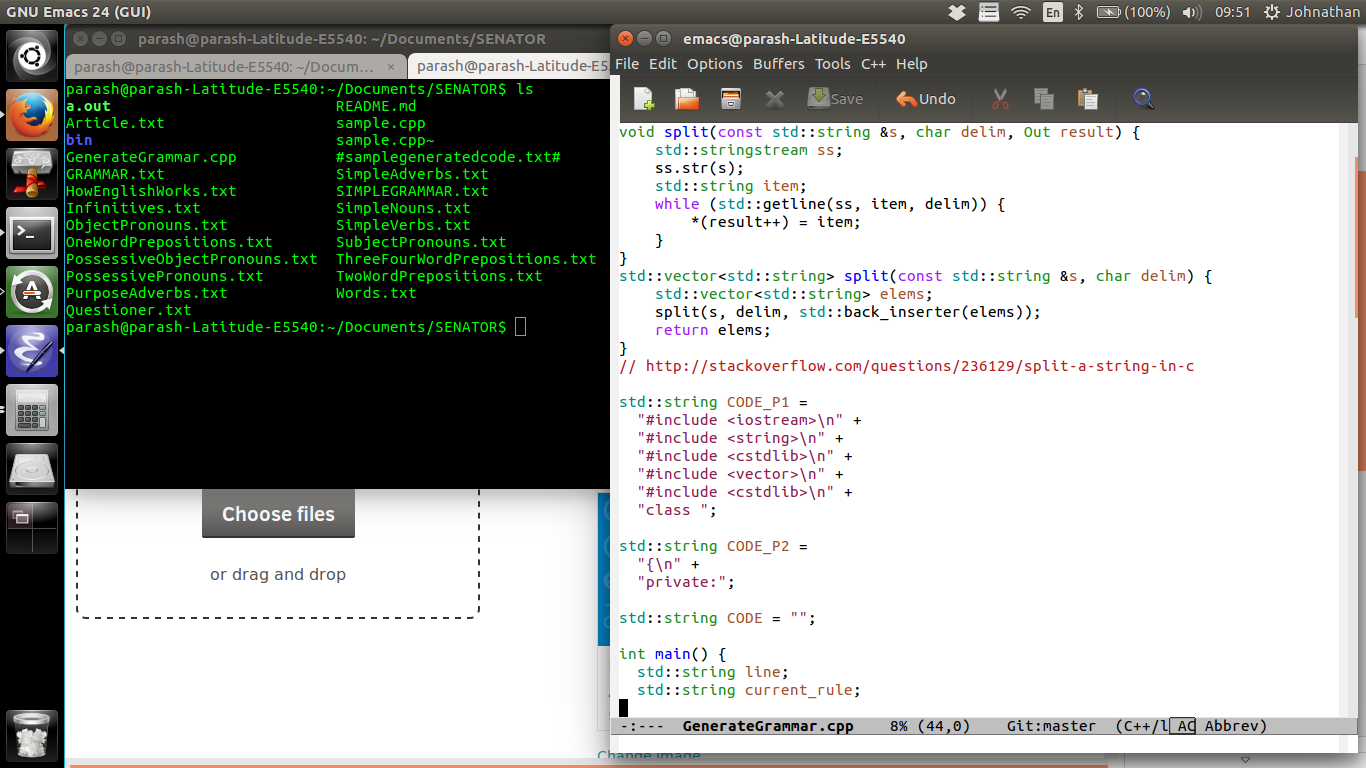Open the Buffers menu
The width and height of the screenshot is (1366, 768).
[x=779, y=64]
